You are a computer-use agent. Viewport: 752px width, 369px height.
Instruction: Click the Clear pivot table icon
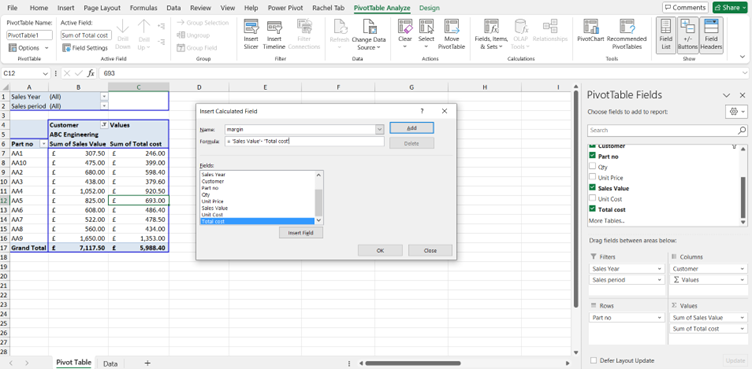pos(405,35)
